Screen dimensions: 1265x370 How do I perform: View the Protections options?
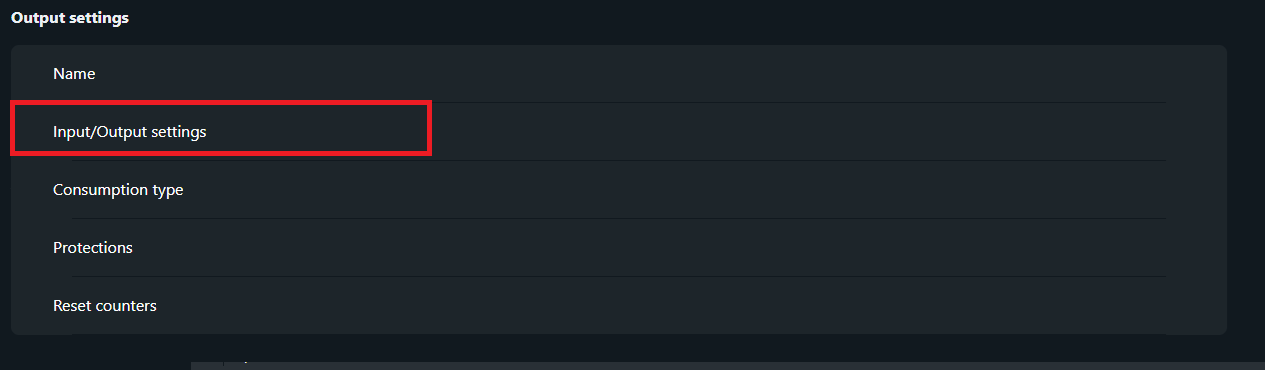(618, 248)
